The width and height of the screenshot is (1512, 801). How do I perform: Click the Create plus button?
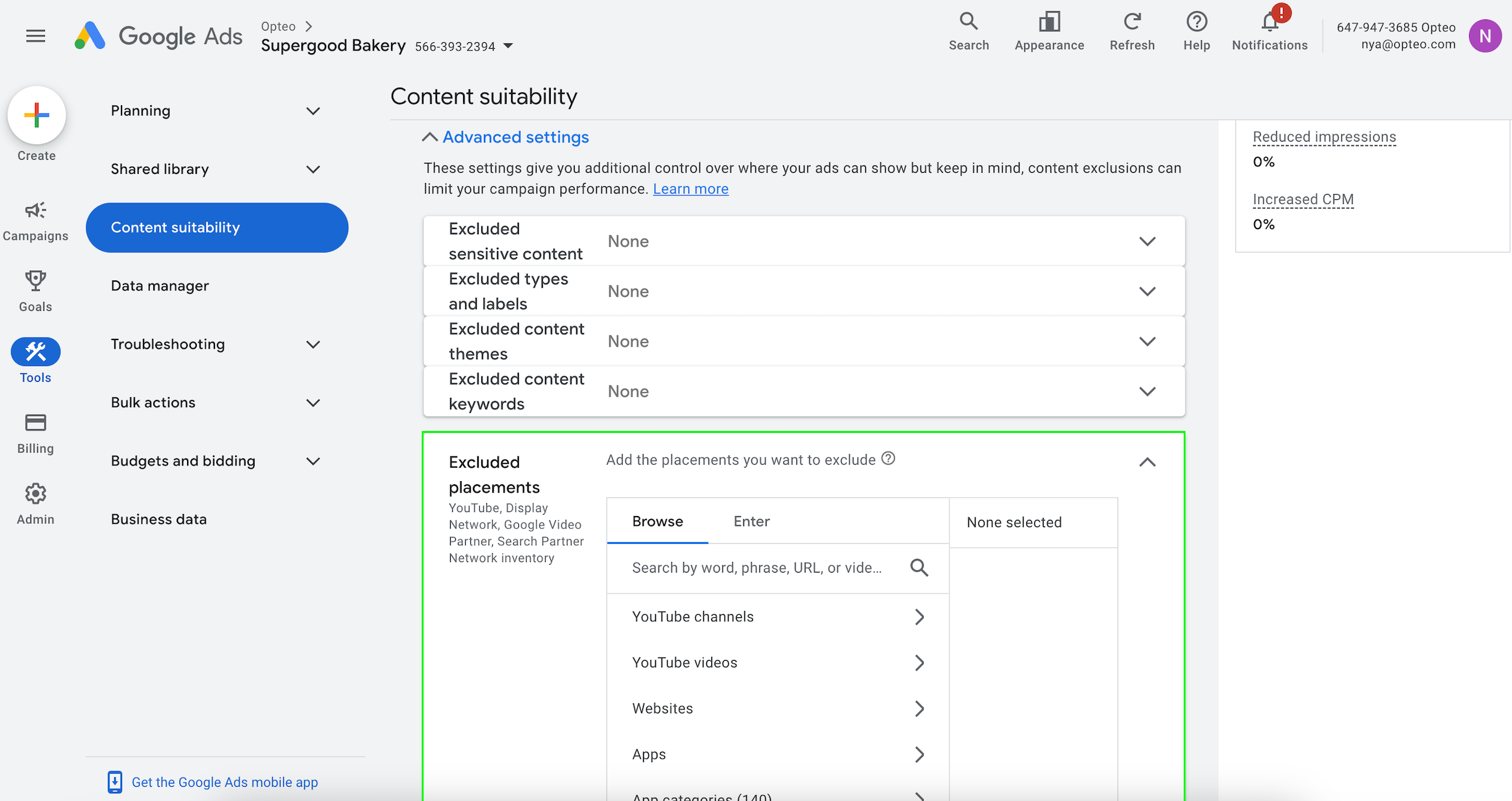[x=36, y=116]
